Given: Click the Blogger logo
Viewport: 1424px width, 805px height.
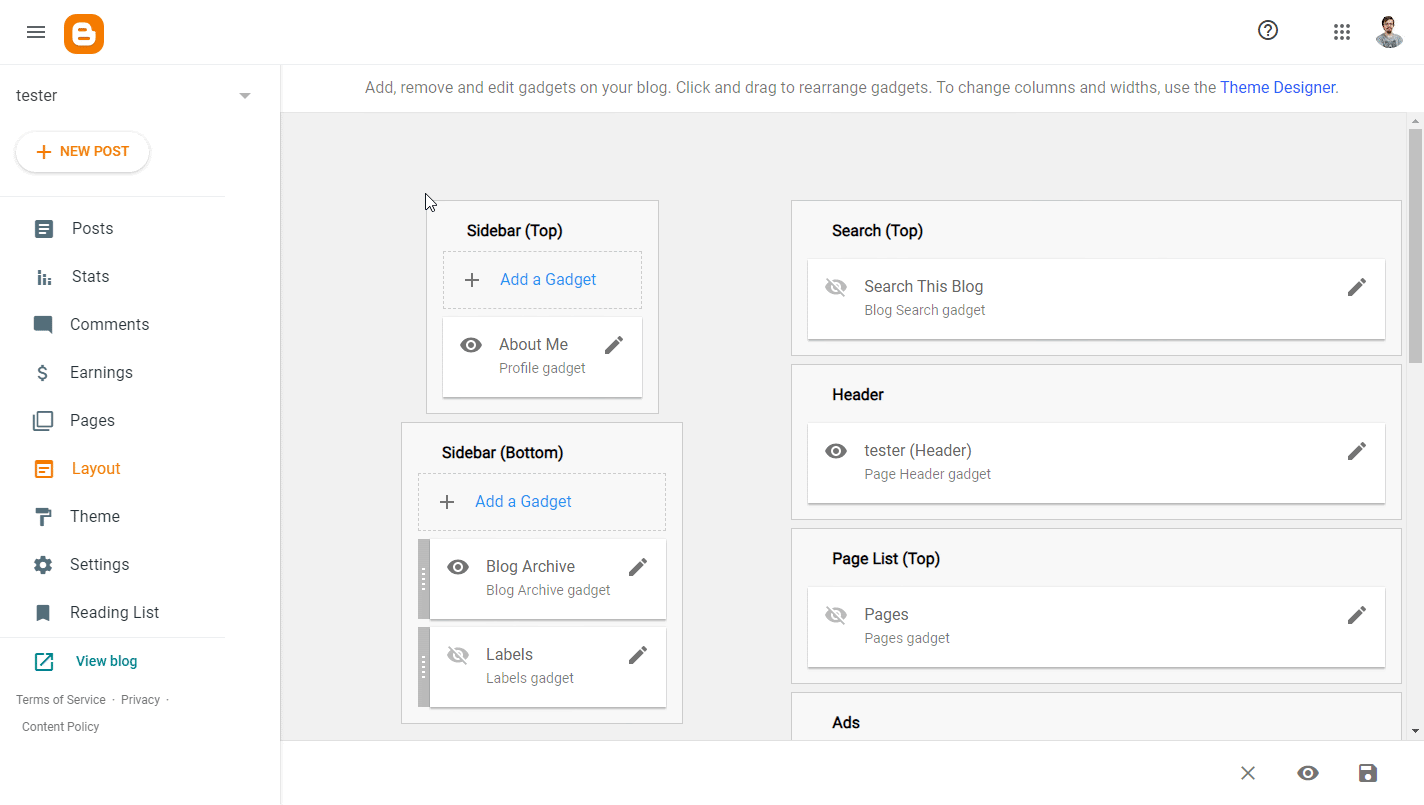Looking at the screenshot, I should pyautogui.click(x=84, y=33).
